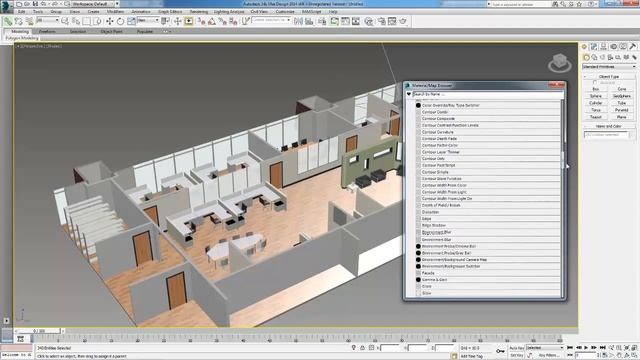Open the reference coordinate system View dropdown
Image resolution: width=640 pixels, height=360 pixels.
click(148, 20)
